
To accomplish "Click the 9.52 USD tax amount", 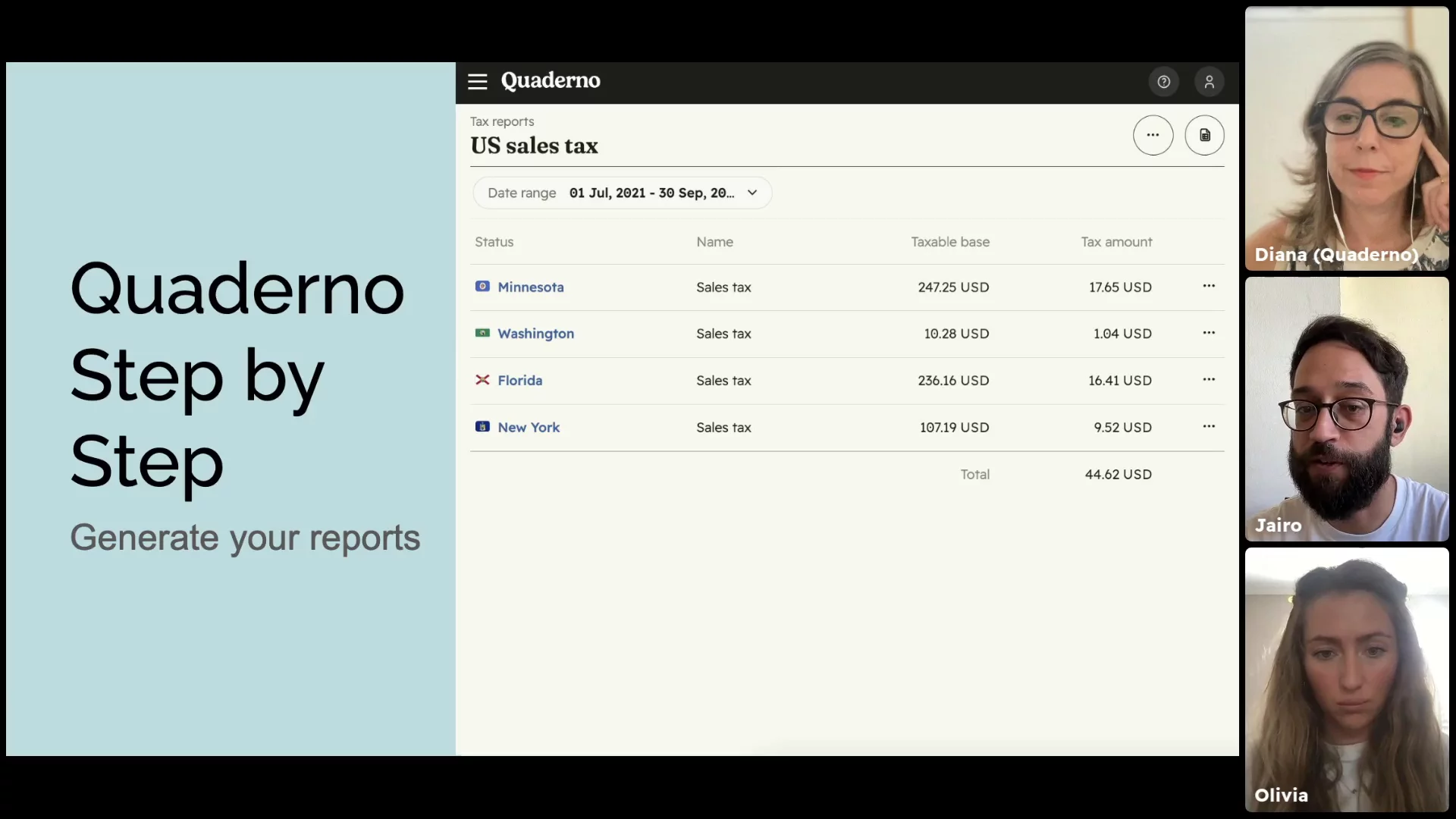I will pos(1122,428).
